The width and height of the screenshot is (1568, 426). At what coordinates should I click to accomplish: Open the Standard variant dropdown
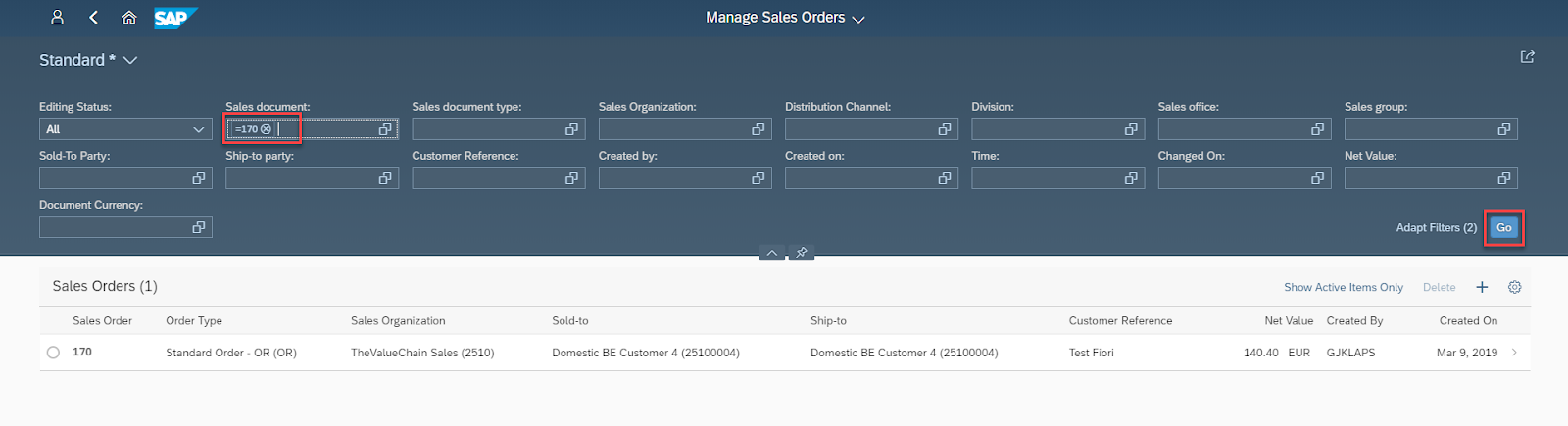coord(130,60)
